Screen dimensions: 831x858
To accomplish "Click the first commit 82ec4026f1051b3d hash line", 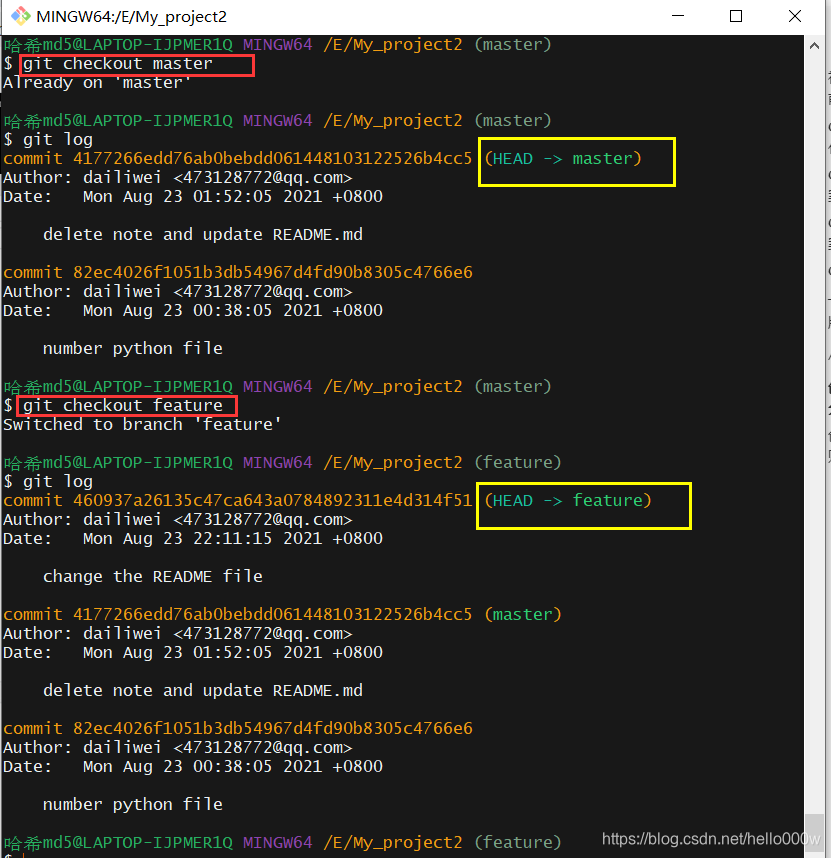I will pyautogui.click(x=237, y=273).
